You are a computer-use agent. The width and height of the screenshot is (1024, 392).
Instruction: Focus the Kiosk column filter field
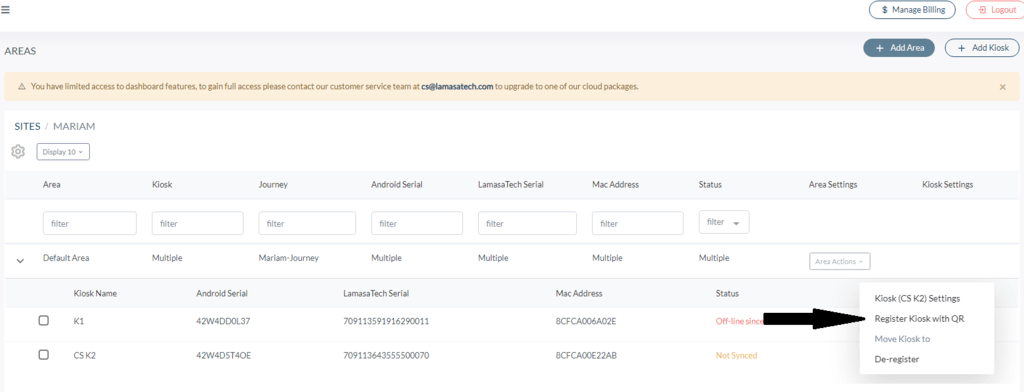pos(198,223)
